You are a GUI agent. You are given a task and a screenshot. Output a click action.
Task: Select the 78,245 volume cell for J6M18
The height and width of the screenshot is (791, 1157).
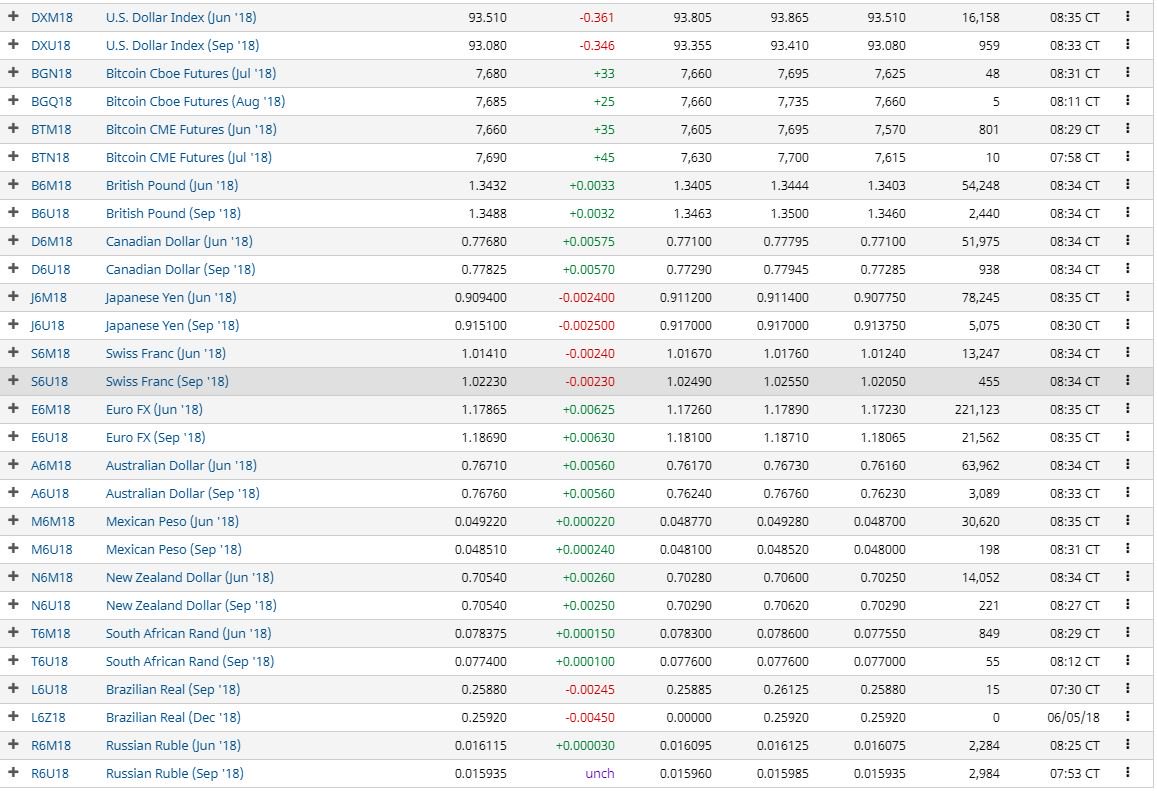tap(981, 297)
